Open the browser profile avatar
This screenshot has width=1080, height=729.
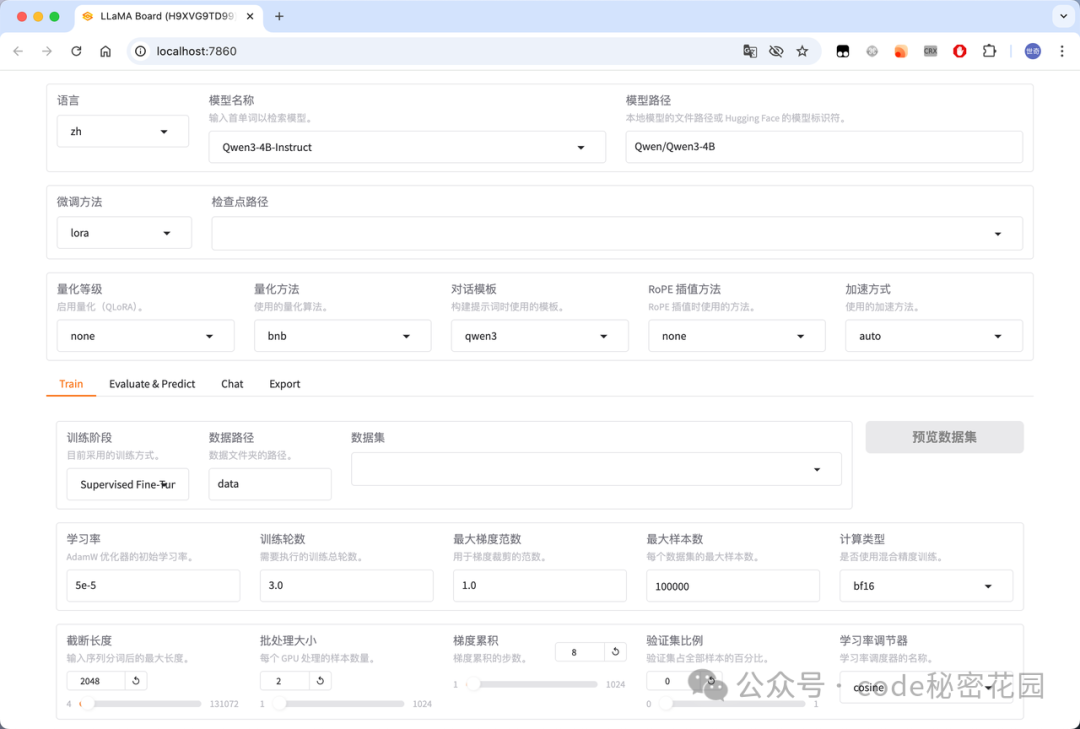point(1032,51)
